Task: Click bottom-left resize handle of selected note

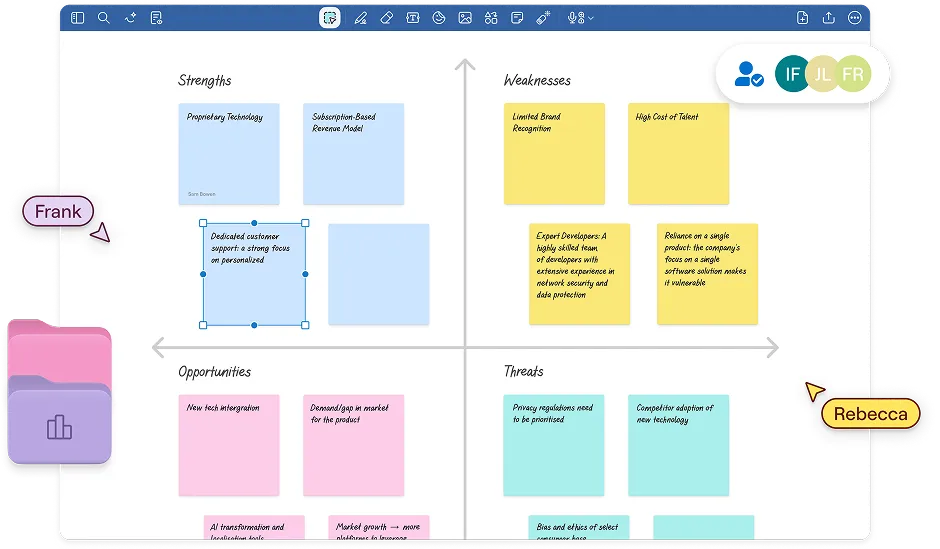Action: click(203, 325)
